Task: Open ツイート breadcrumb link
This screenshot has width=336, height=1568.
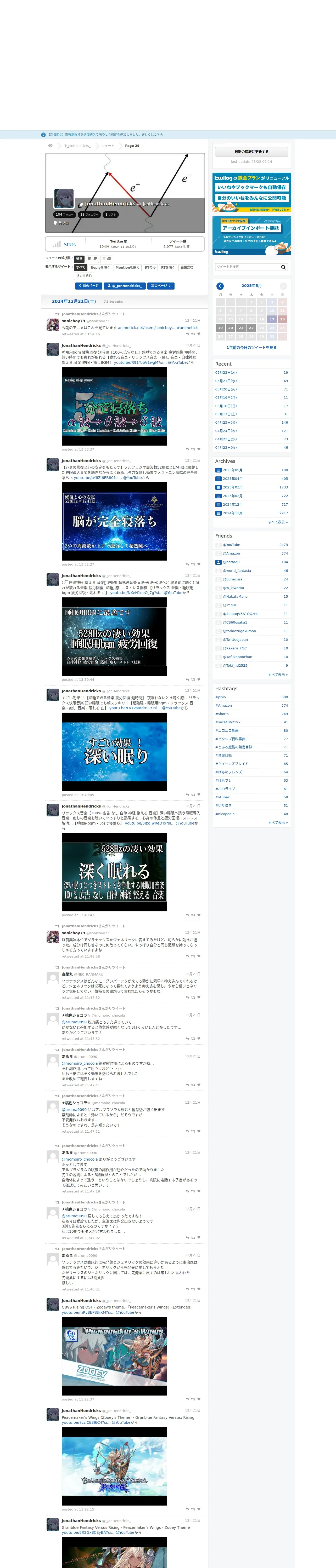Action: tap(107, 146)
